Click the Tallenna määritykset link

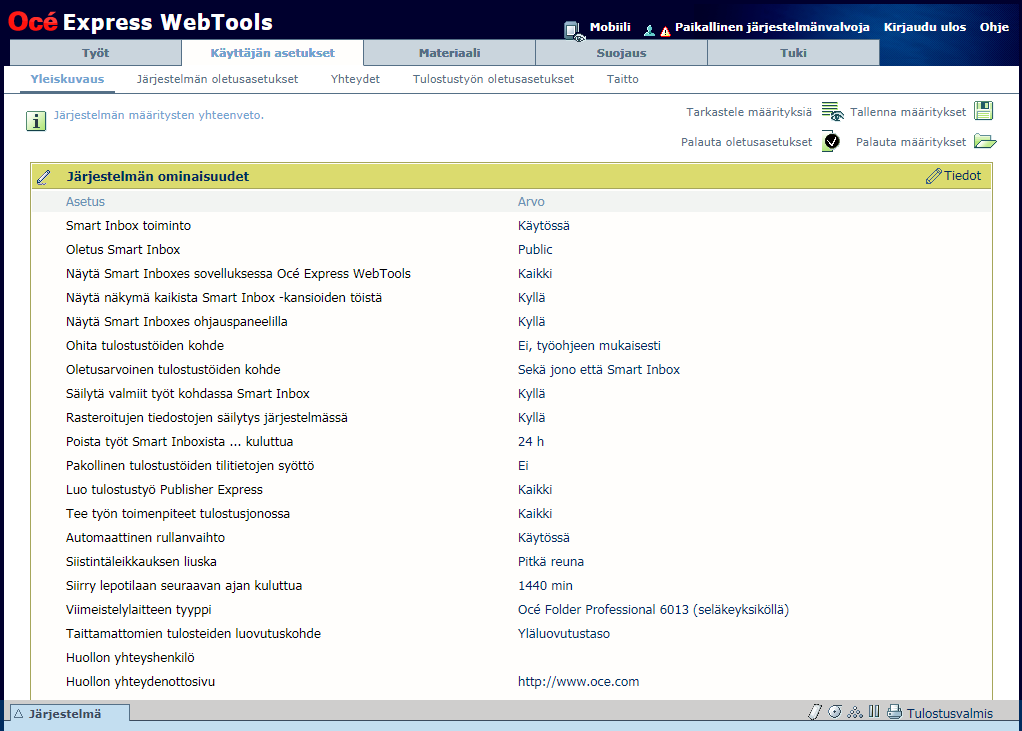(x=908, y=112)
